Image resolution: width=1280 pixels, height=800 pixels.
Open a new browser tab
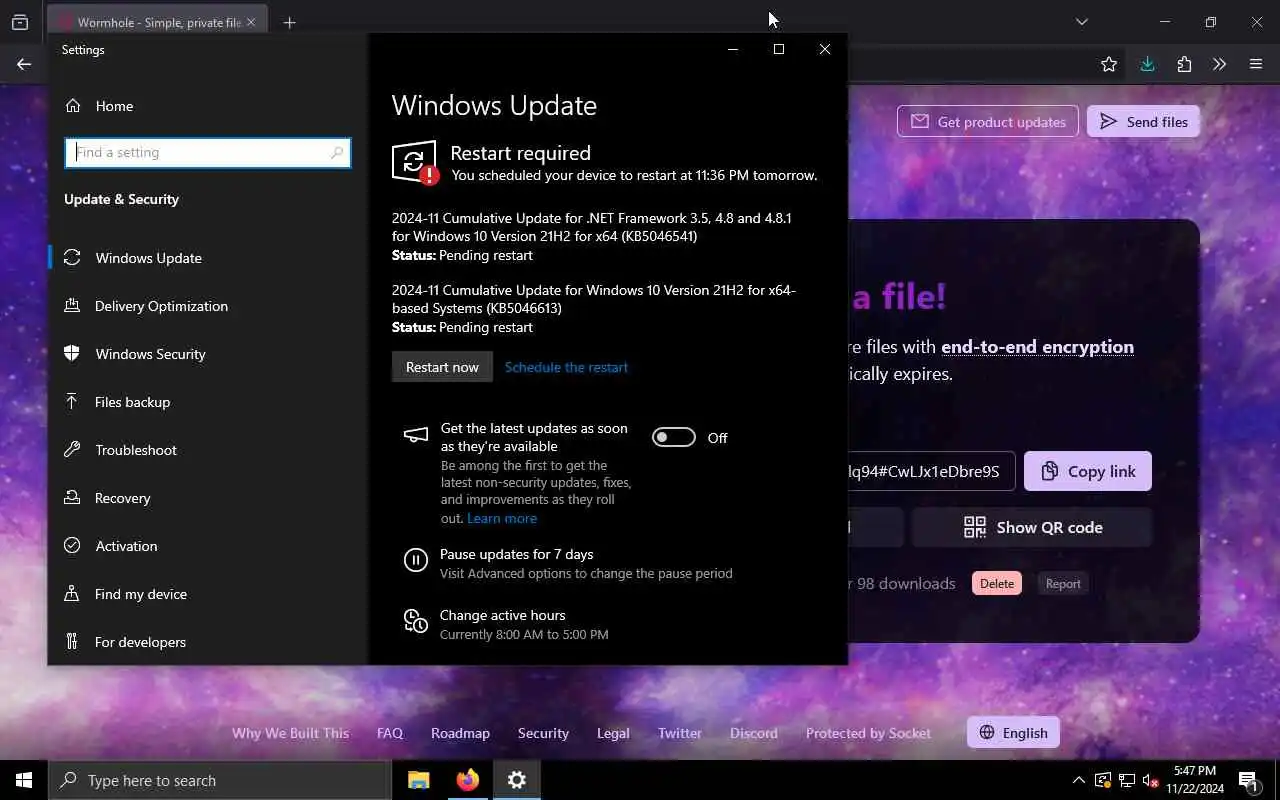(x=289, y=22)
